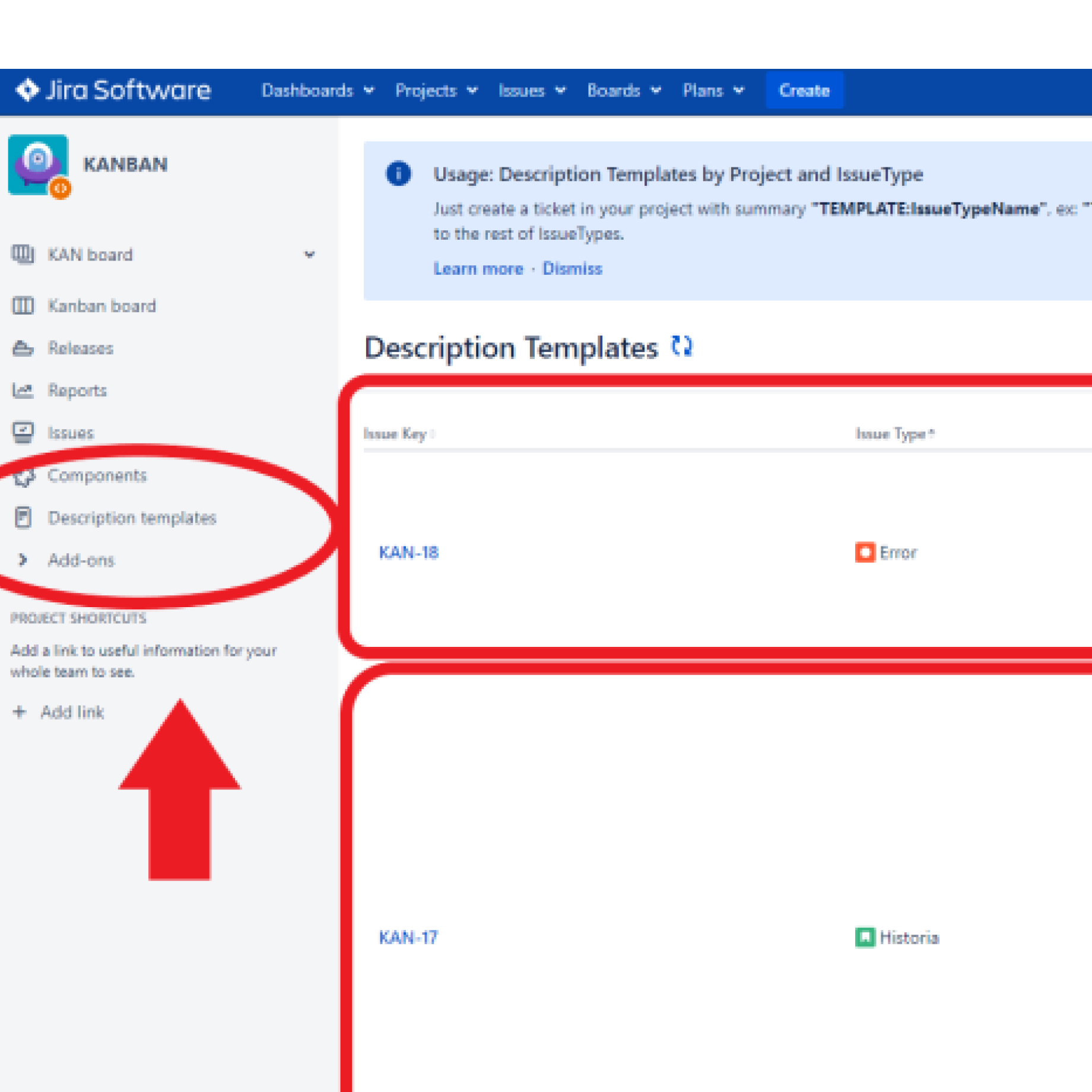This screenshot has width=1092, height=1092.
Task: Expand the Add-ons section
Action: click(23, 560)
